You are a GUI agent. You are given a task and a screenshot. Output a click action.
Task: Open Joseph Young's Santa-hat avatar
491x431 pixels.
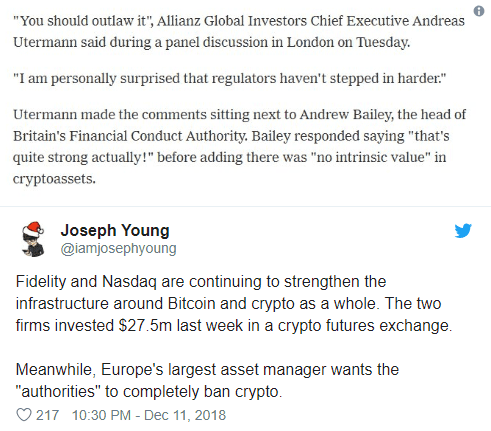point(33,239)
